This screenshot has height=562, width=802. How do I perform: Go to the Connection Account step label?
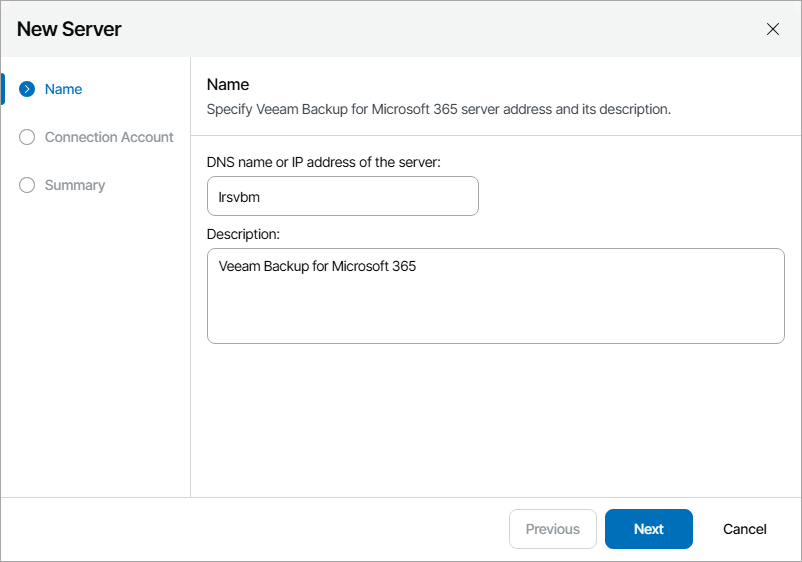tap(109, 137)
